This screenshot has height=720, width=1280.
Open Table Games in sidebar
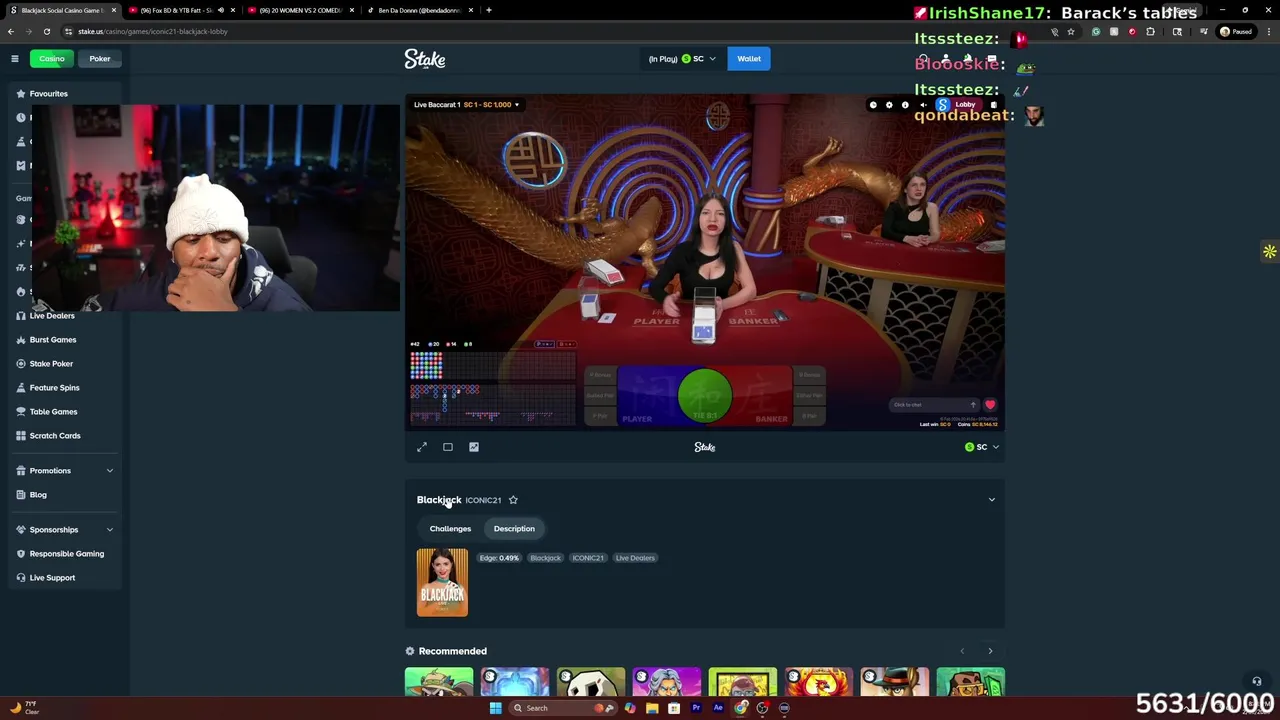click(x=53, y=412)
